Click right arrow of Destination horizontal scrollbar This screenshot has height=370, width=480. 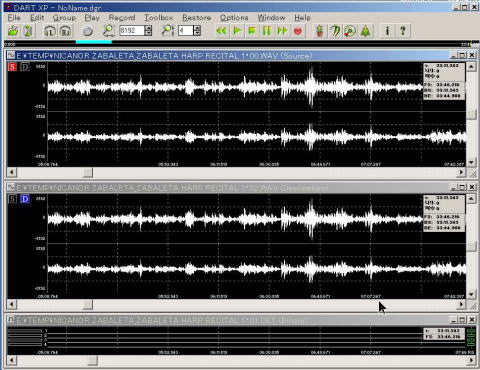tap(461, 304)
